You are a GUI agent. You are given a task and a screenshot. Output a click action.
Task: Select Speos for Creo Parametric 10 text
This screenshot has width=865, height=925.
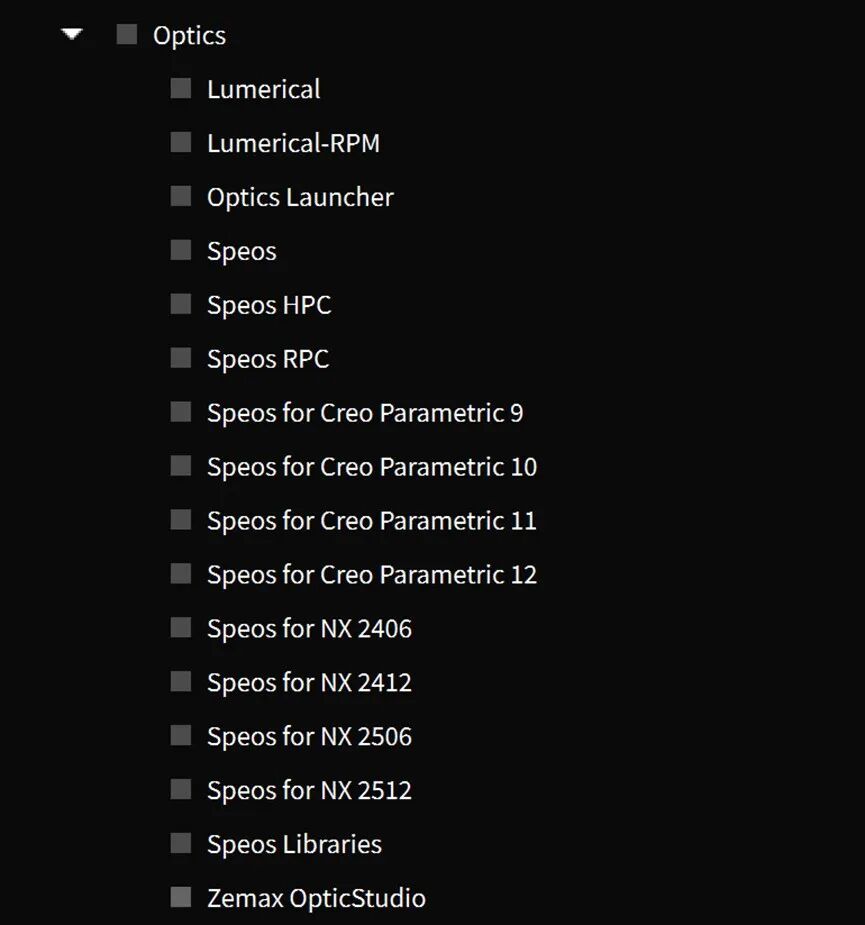372,467
